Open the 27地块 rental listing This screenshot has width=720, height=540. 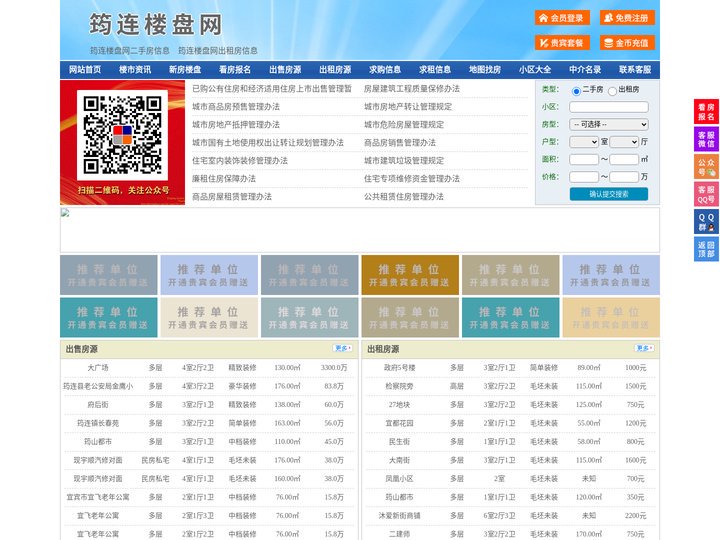399,405
